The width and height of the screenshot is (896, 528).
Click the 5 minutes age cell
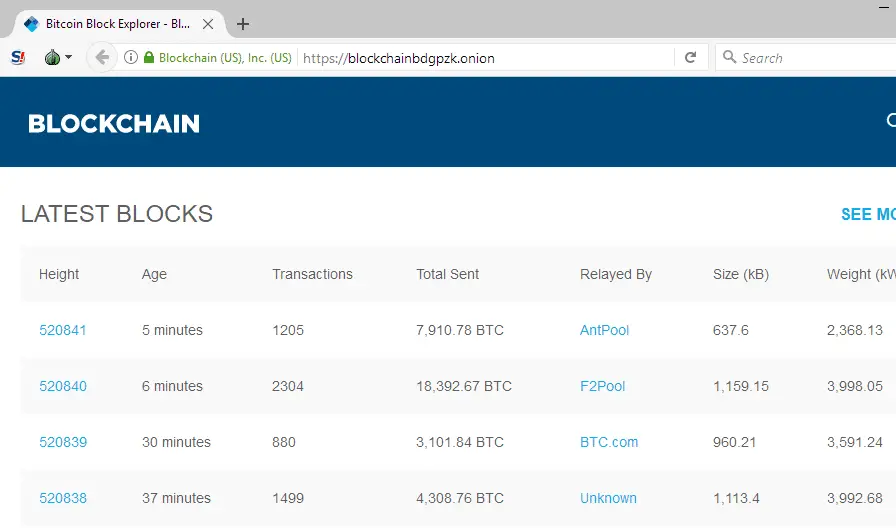(173, 330)
